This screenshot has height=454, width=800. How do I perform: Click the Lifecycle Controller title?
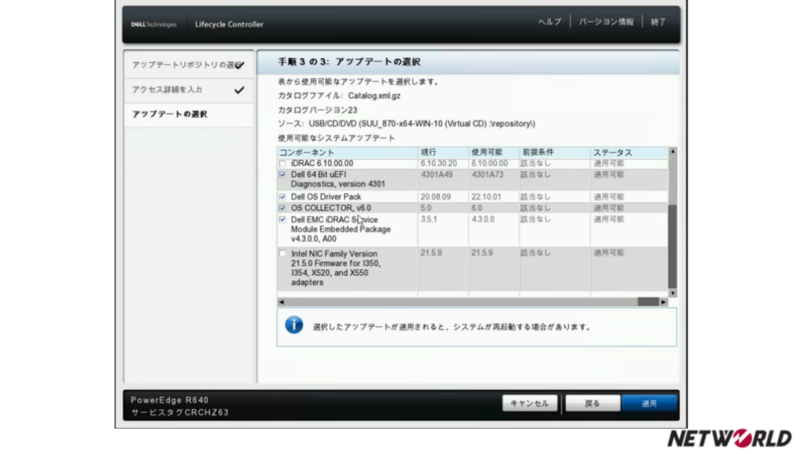[x=229, y=24]
